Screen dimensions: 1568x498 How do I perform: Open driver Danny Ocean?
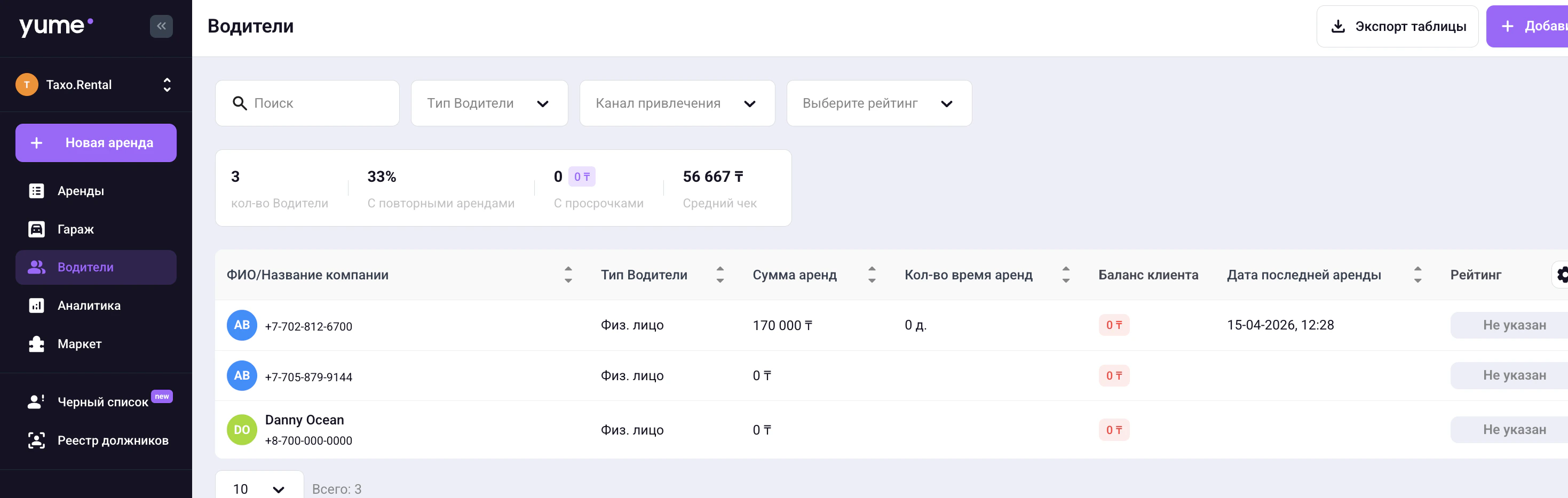304,420
